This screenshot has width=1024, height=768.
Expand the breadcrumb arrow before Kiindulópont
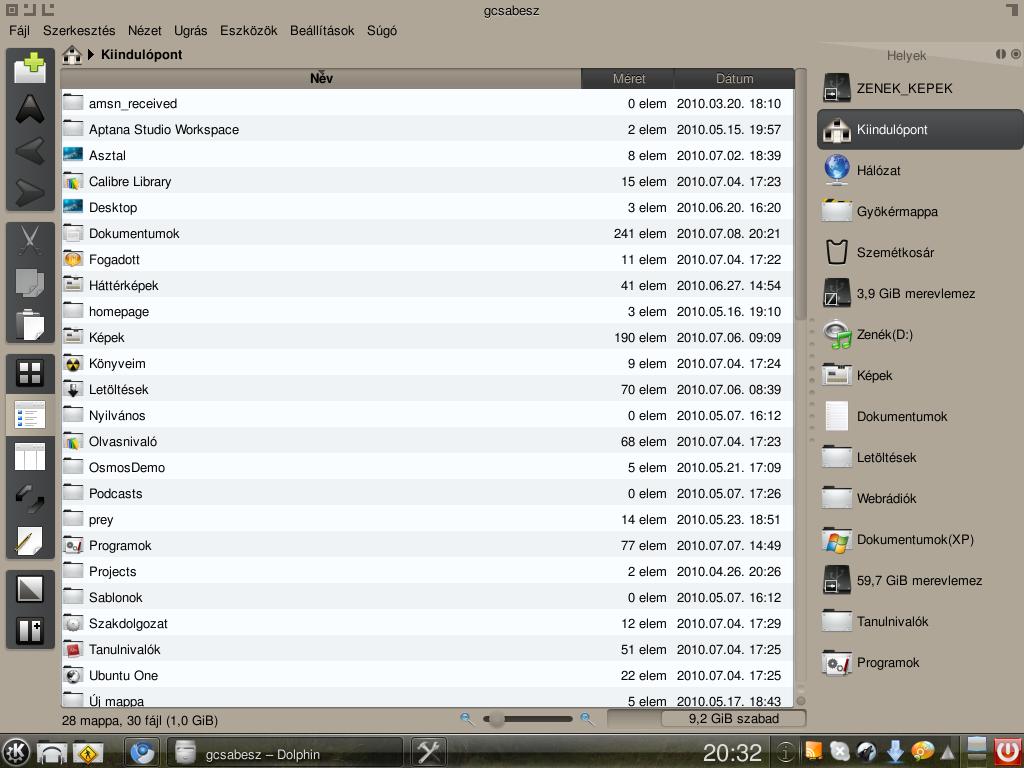[x=91, y=55]
